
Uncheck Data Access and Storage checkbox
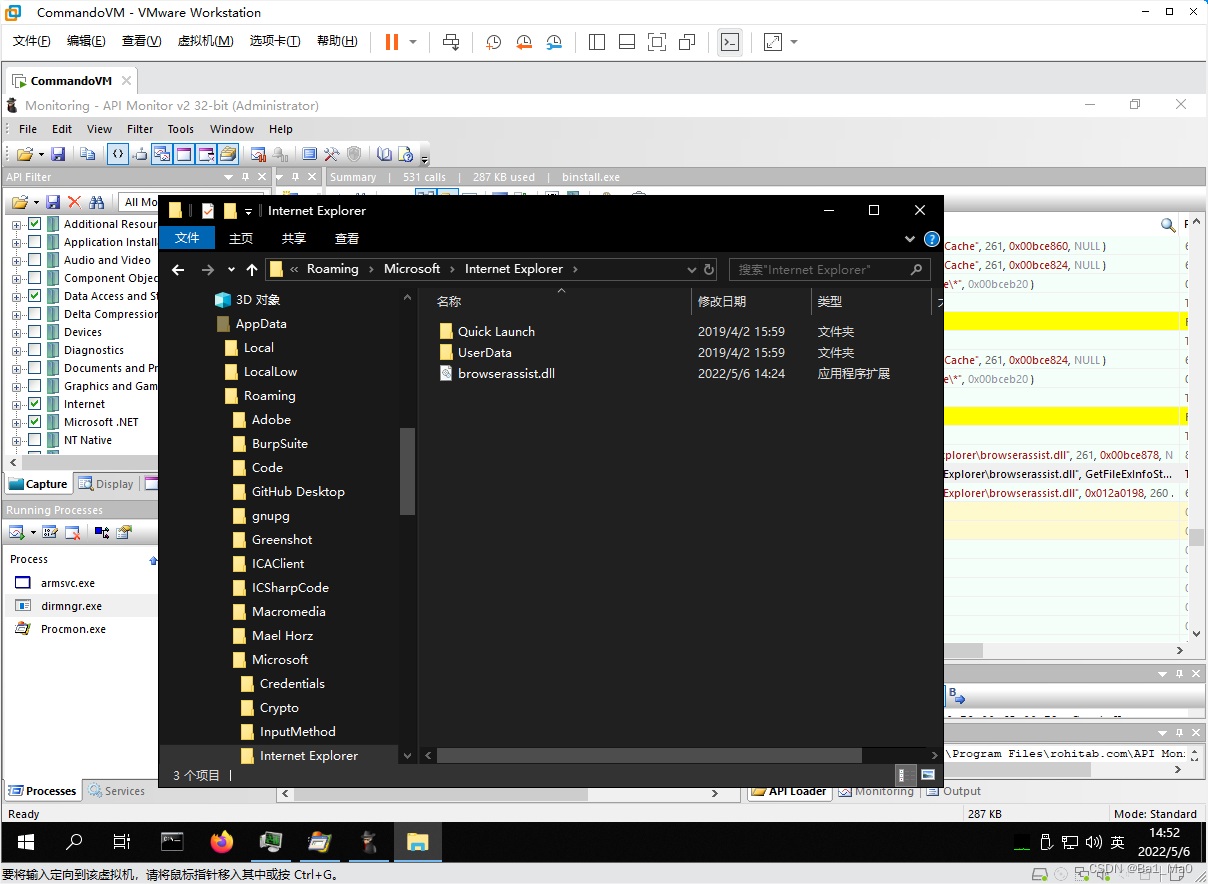(x=35, y=296)
